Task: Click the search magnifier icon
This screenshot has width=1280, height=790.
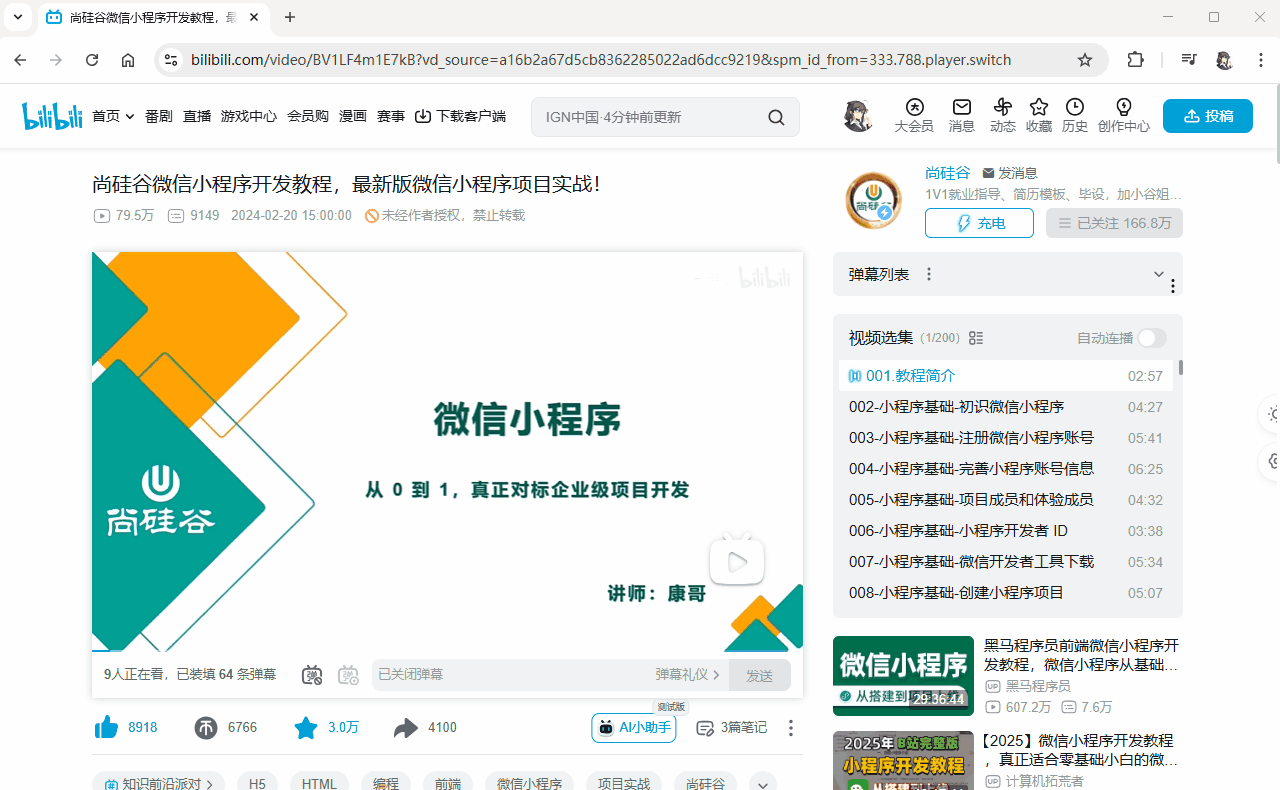Action: click(776, 117)
